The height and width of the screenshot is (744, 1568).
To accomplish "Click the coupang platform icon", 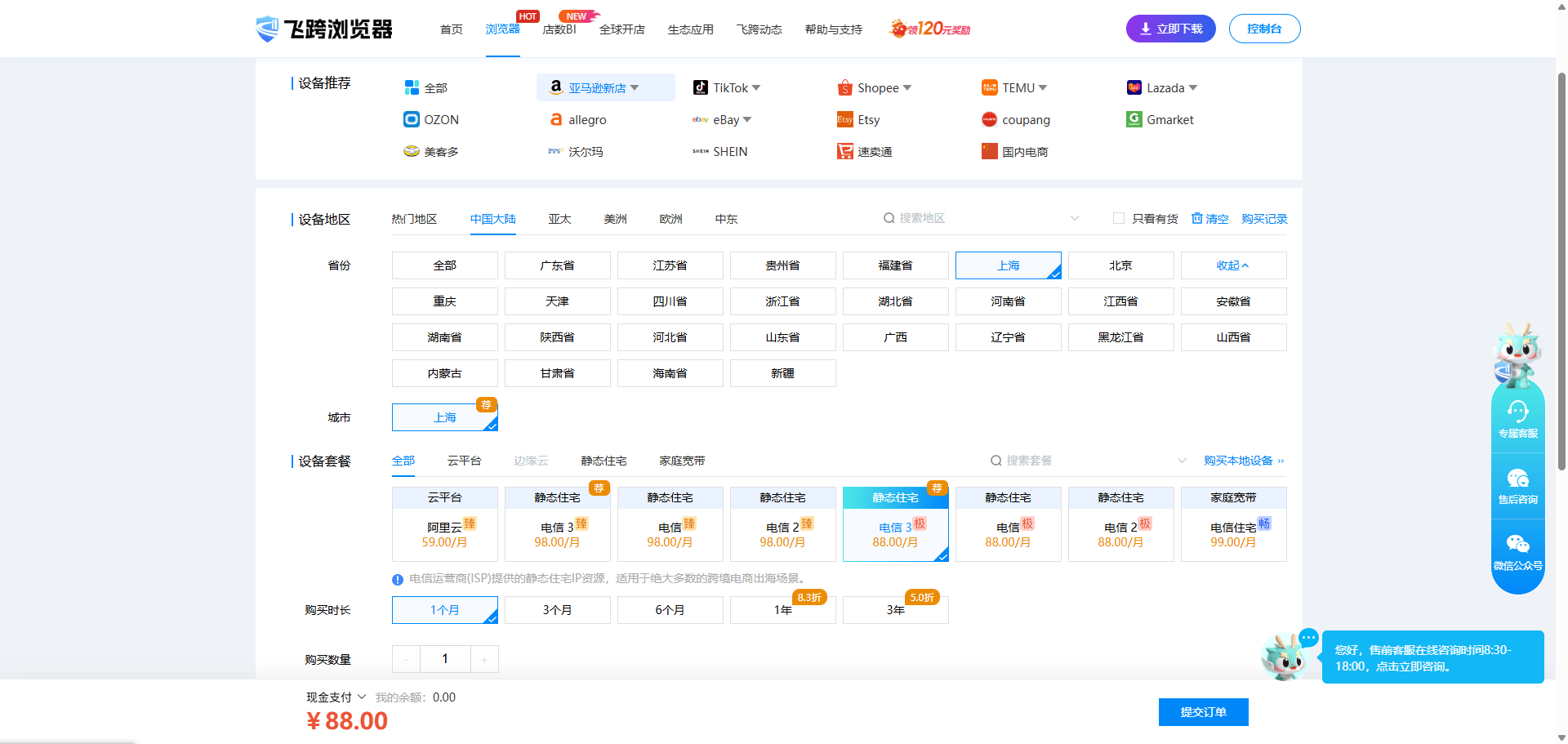I will 989,119.
